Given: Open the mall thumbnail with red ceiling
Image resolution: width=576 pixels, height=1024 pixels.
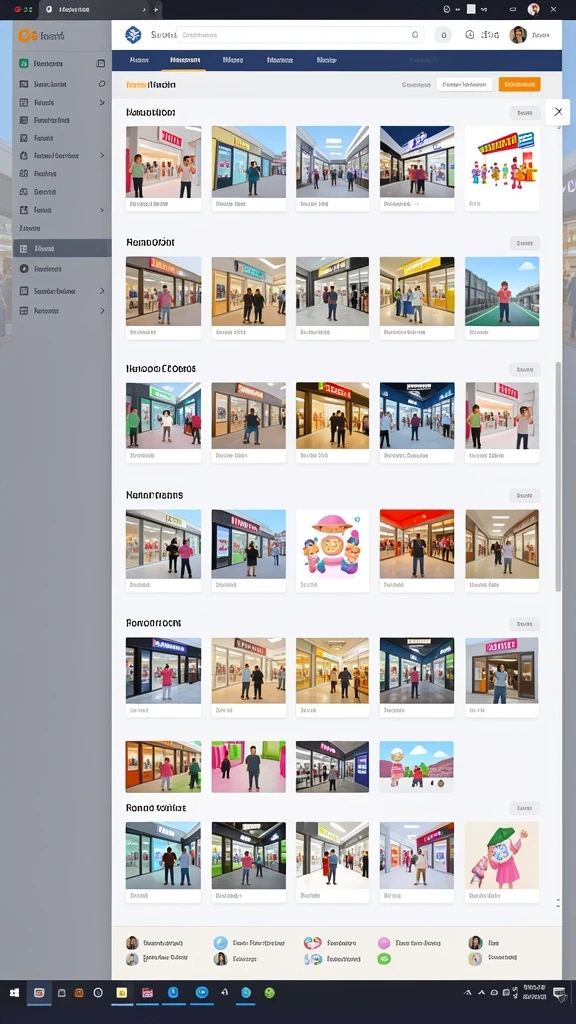Looking at the screenshot, I should pyautogui.click(x=417, y=544).
